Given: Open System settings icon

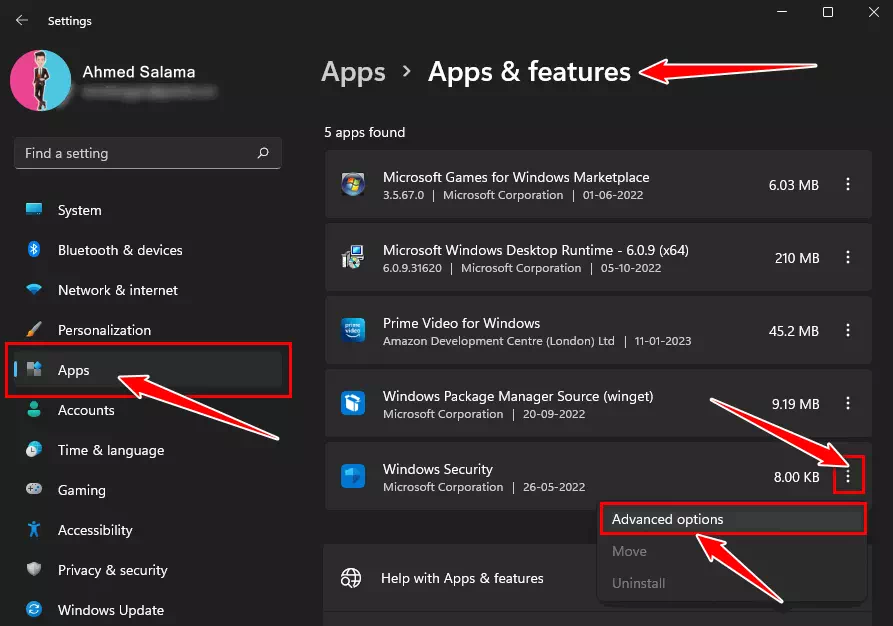Looking at the screenshot, I should [34, 210].
